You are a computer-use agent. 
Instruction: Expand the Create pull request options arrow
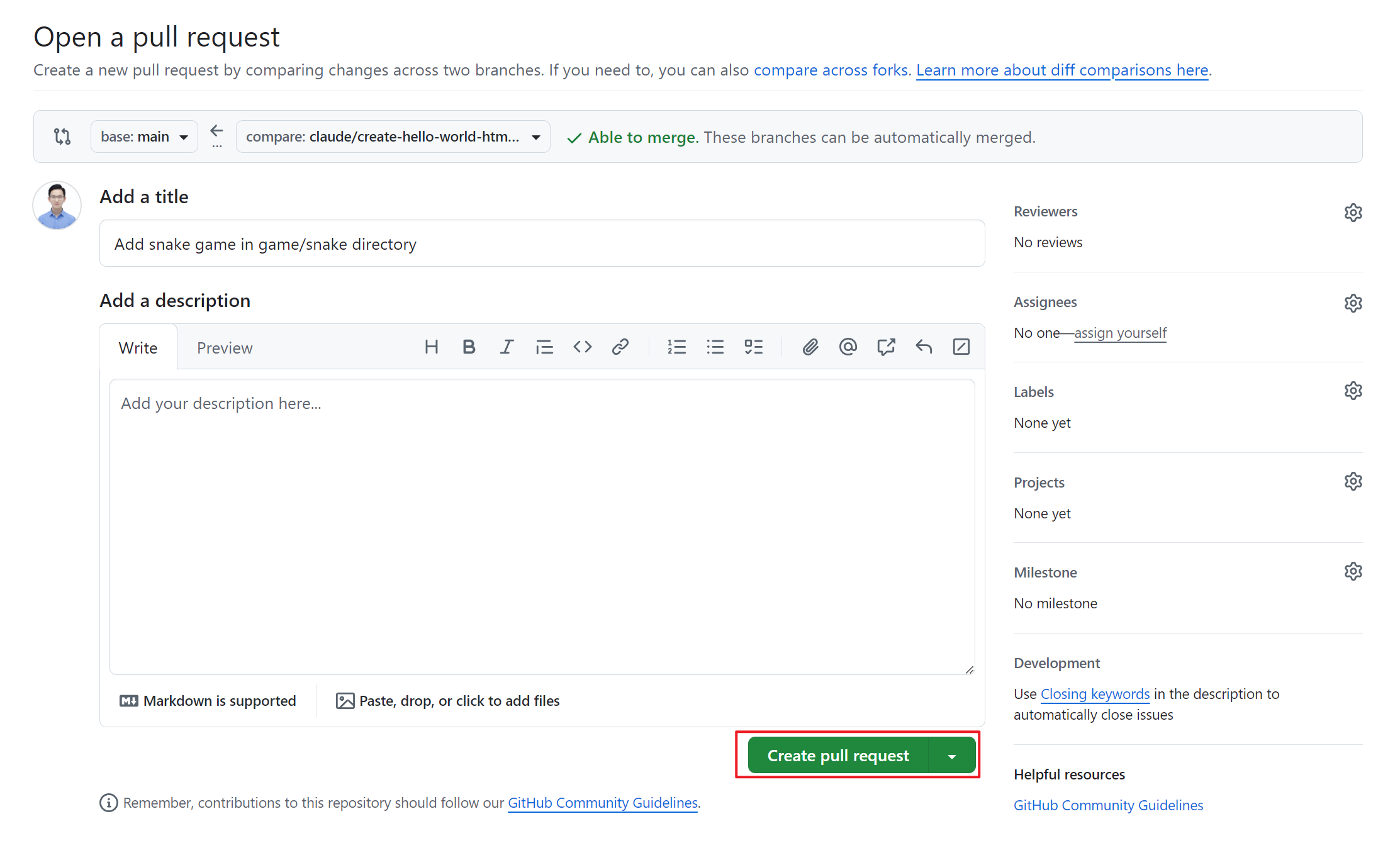tap(952, 756)
